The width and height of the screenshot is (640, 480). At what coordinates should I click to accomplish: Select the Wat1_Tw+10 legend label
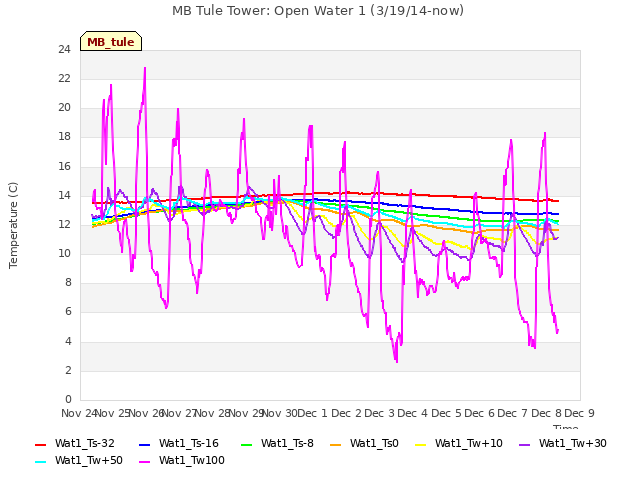[x=469, y=443]
